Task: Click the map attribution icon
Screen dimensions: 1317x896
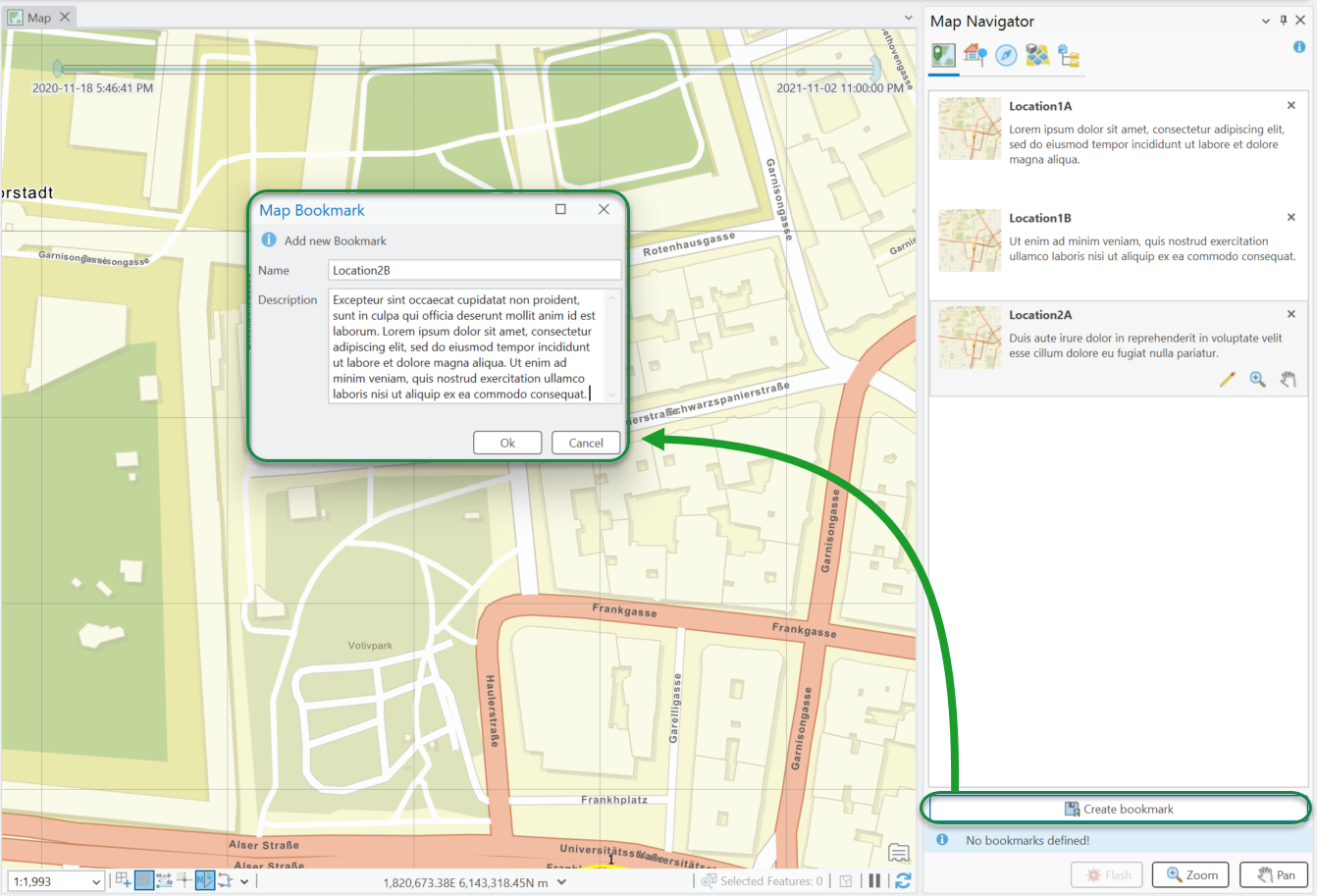Action: pos(899,852)
